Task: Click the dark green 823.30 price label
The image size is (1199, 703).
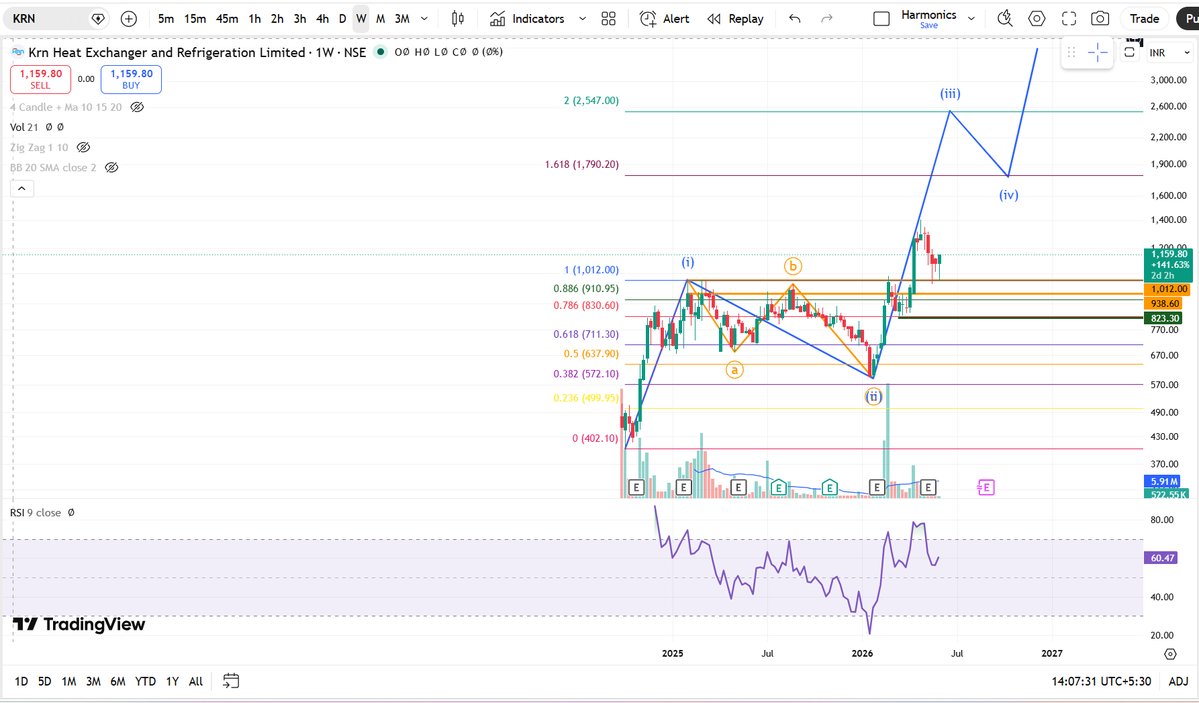Action: pos(1163,318)
